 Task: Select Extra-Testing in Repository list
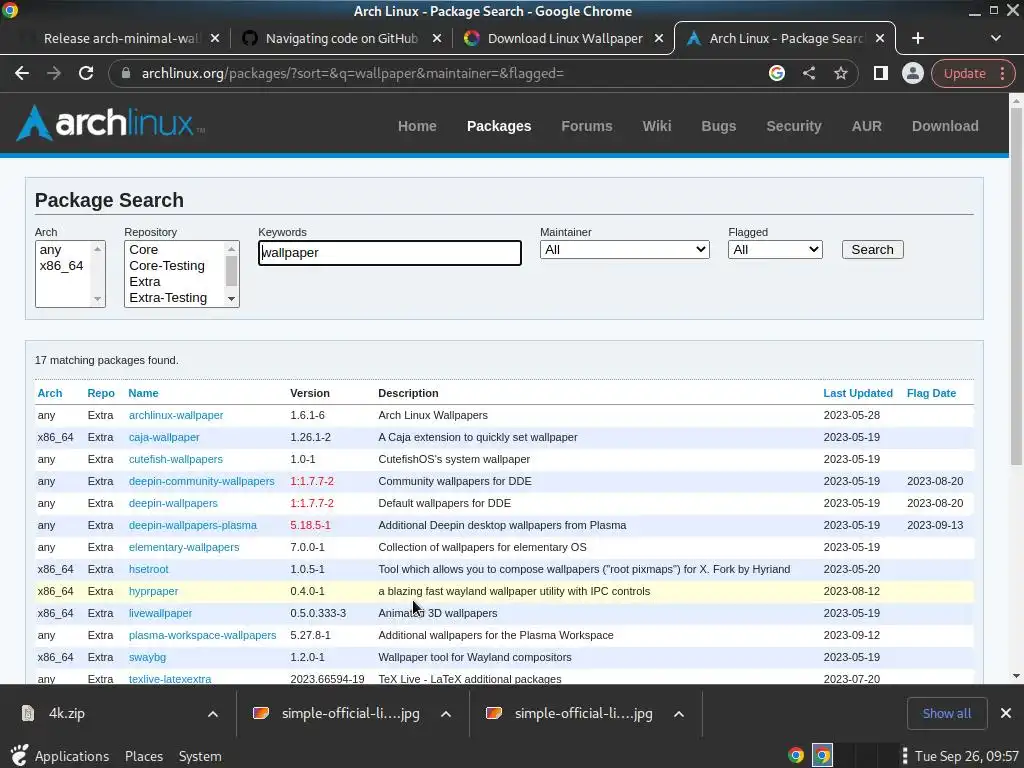pyautogui.click(x=168, y=298)
